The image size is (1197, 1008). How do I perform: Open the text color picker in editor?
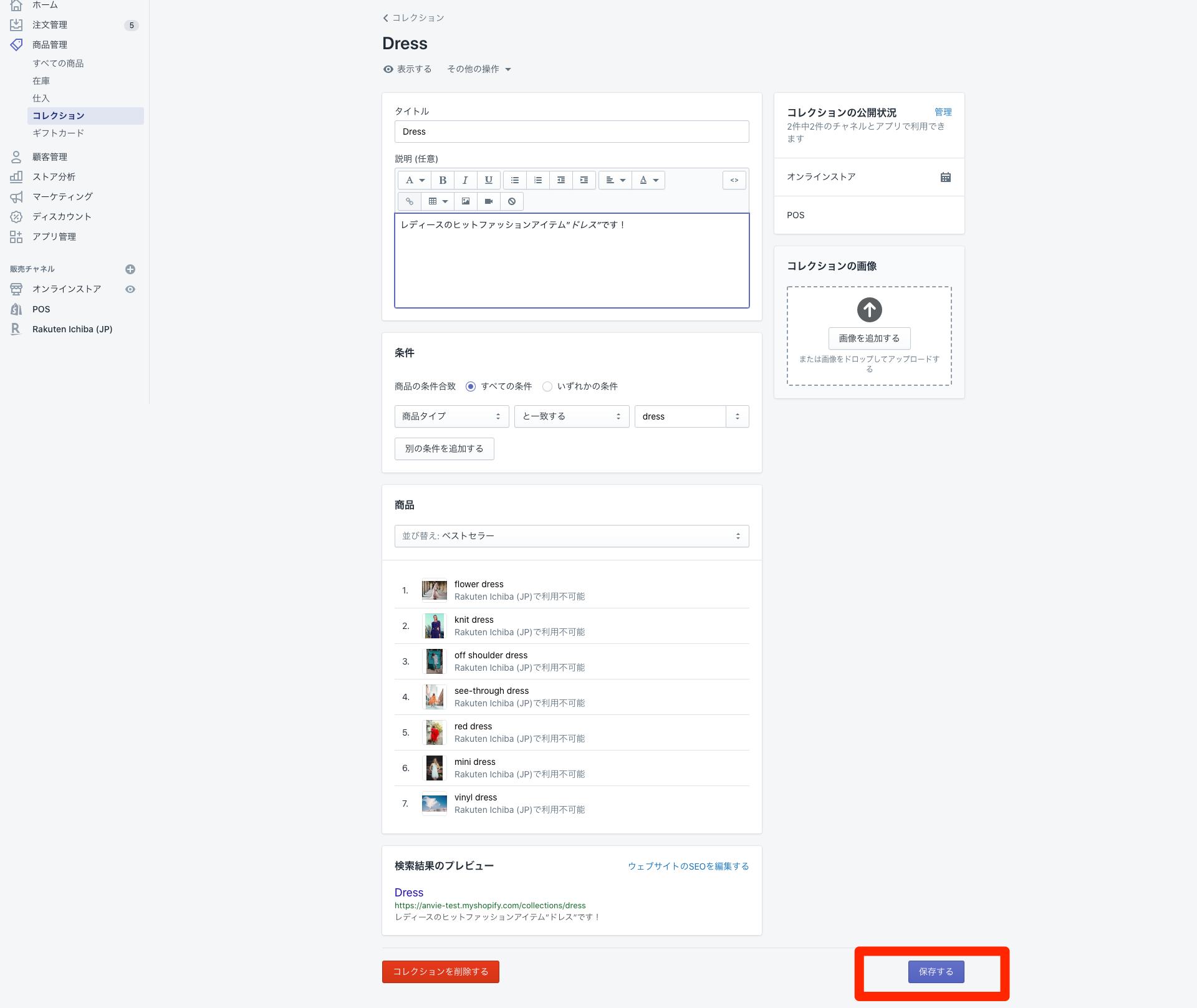648,180
